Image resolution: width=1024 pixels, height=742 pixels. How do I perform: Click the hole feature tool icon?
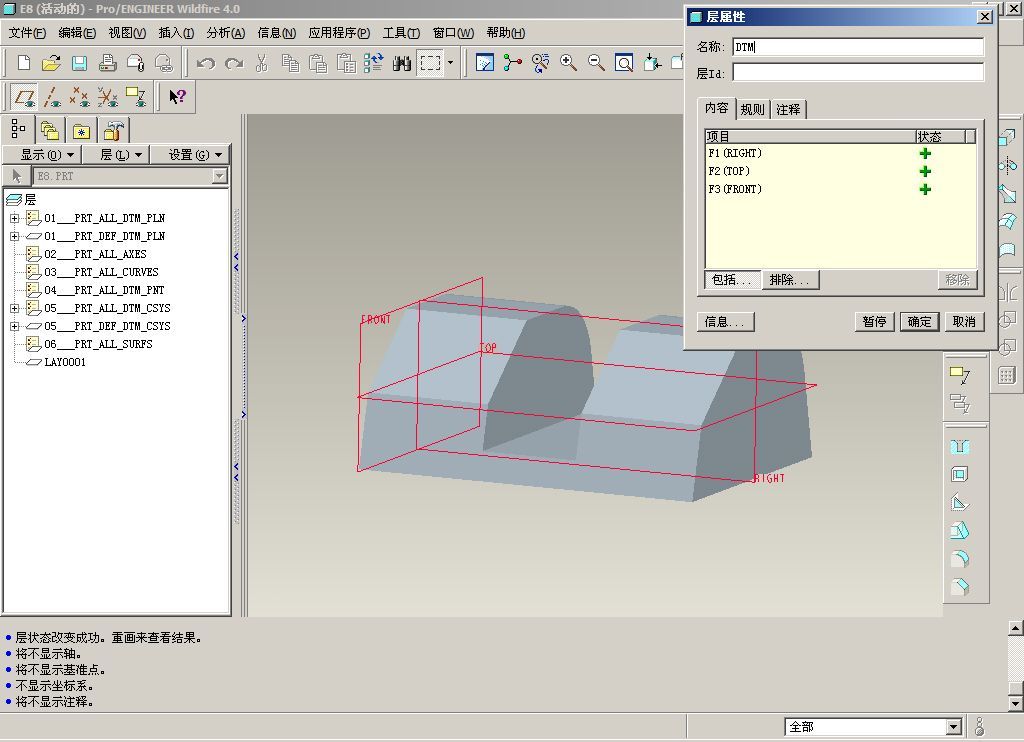959,447
